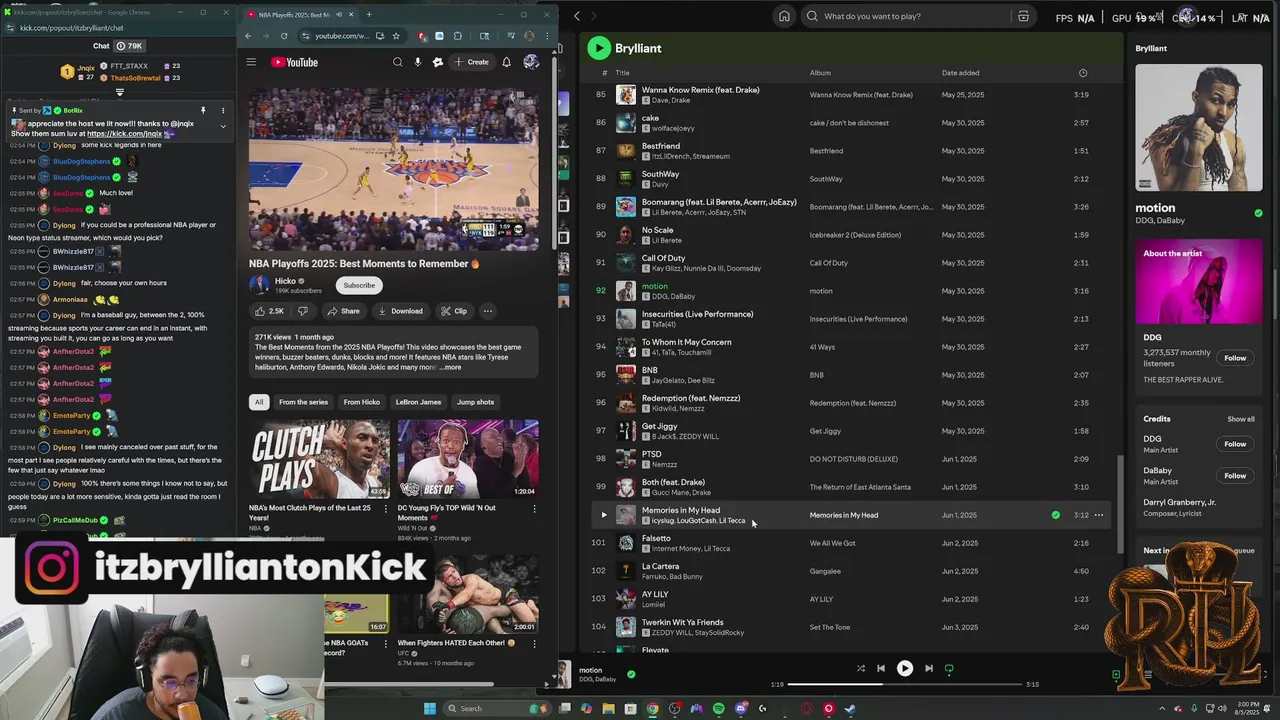Open menu for DC Young Fly video

[x=534, y=509]
